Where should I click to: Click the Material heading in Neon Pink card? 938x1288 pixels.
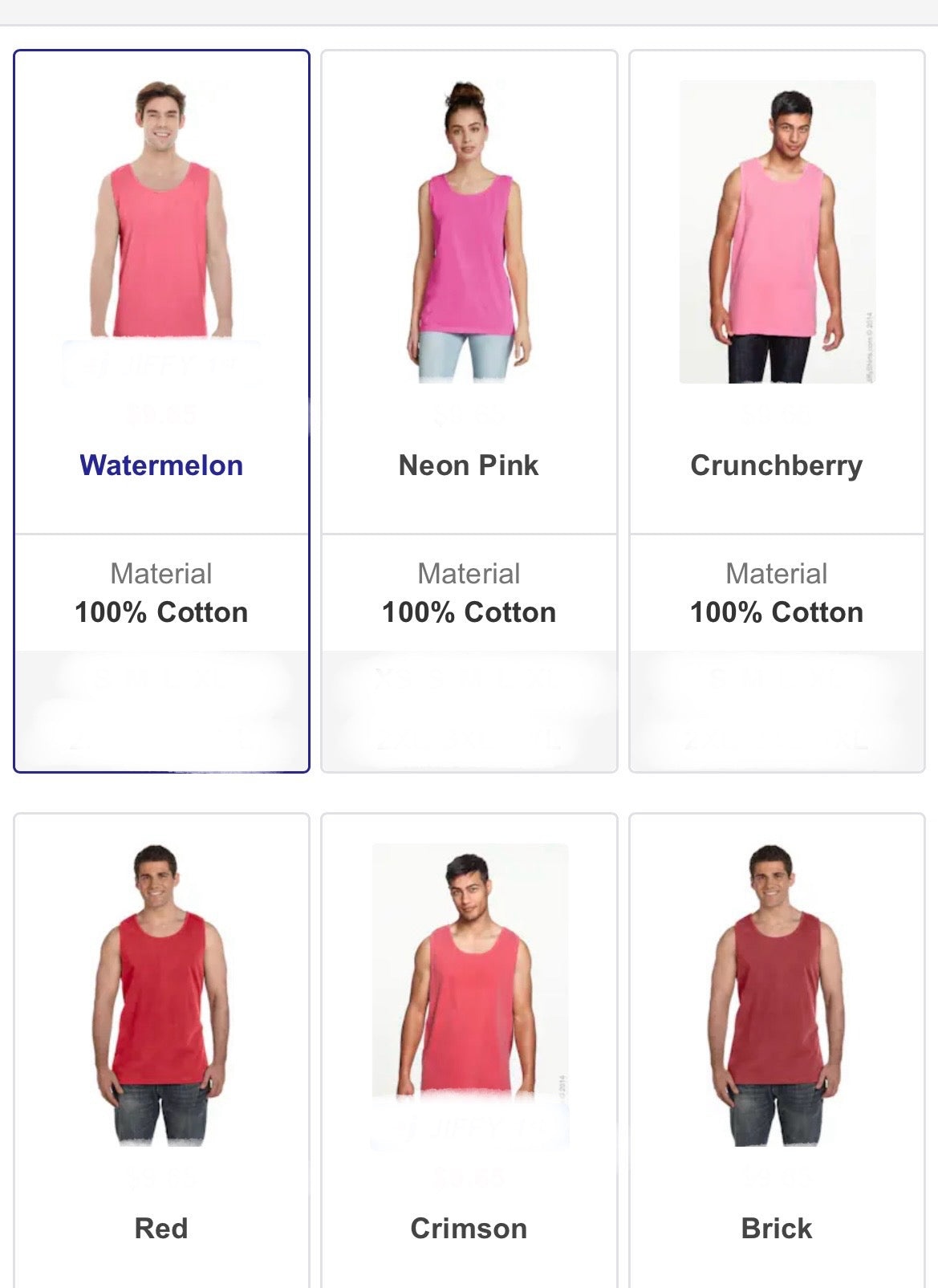pos(469,574)
